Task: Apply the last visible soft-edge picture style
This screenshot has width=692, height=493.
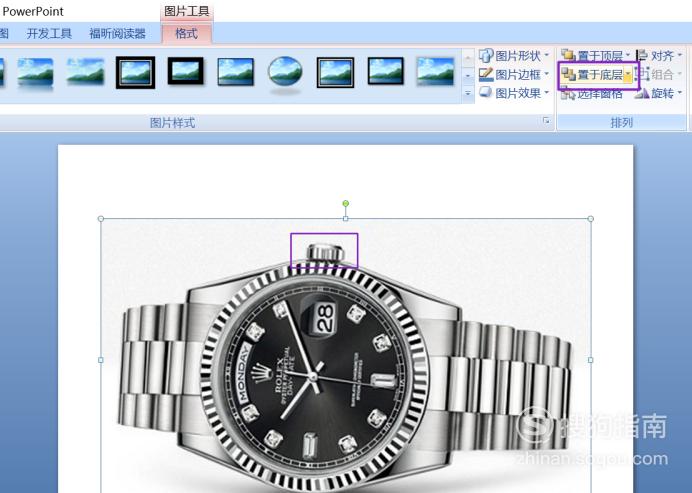Action: 435,71
